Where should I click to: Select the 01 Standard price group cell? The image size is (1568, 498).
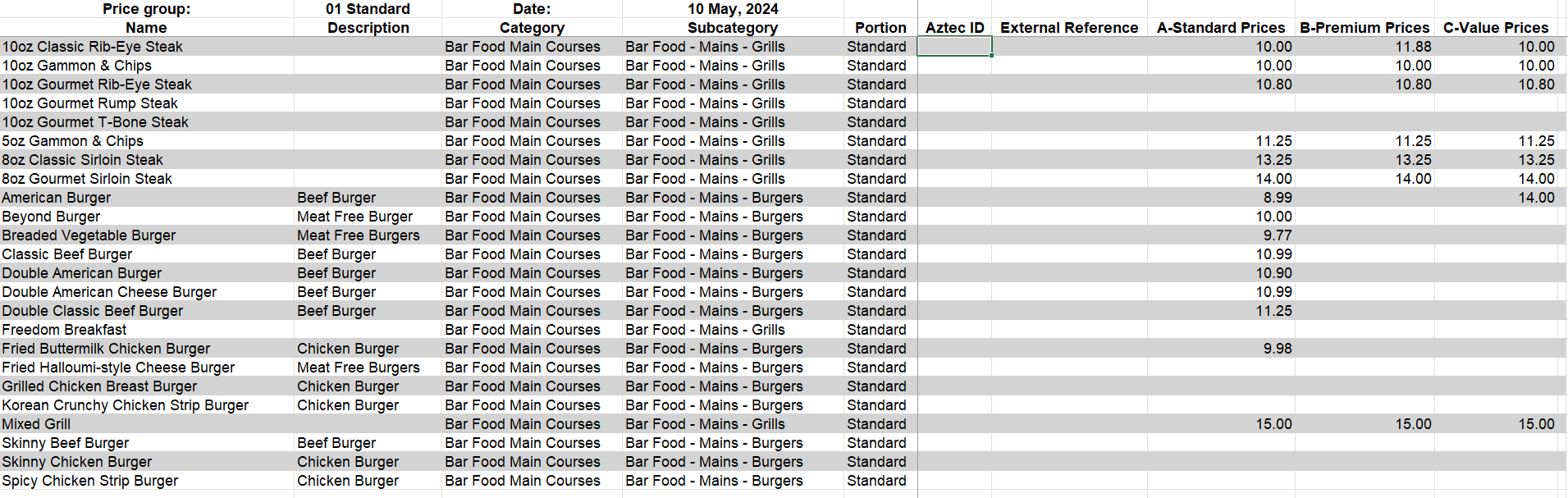pyautogui.click(x=368, y=9)
